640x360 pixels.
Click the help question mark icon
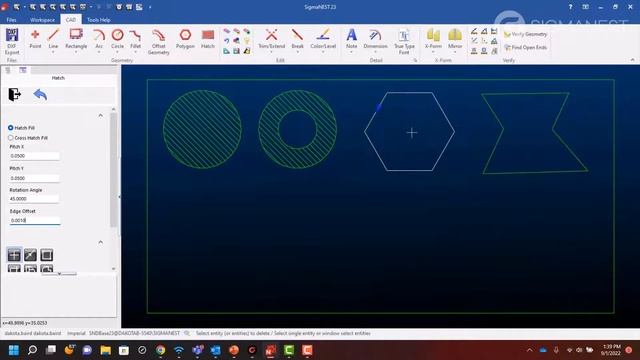(570, 7)
